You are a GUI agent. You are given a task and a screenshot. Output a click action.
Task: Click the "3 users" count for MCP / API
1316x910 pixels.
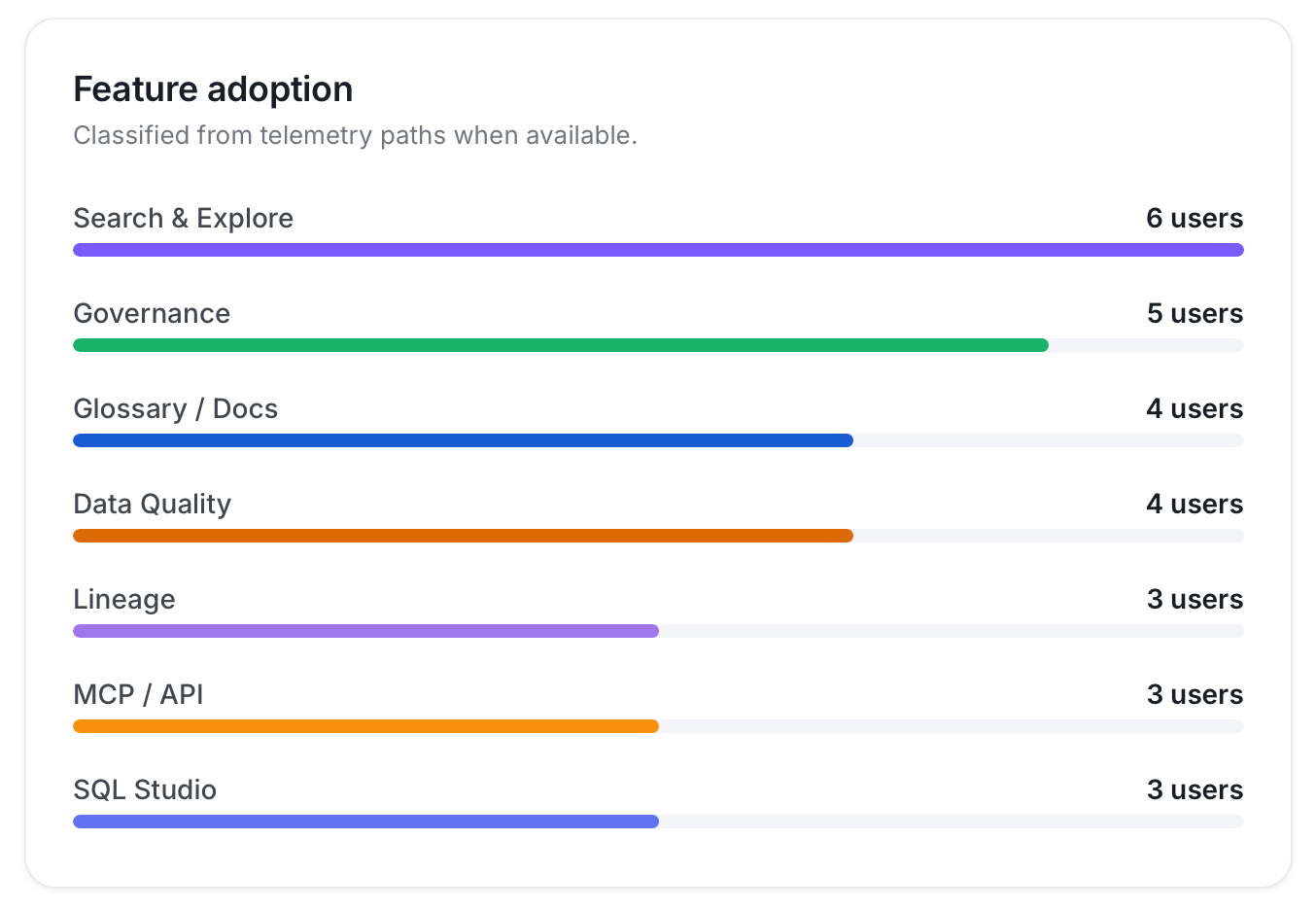coord(1195,694)
